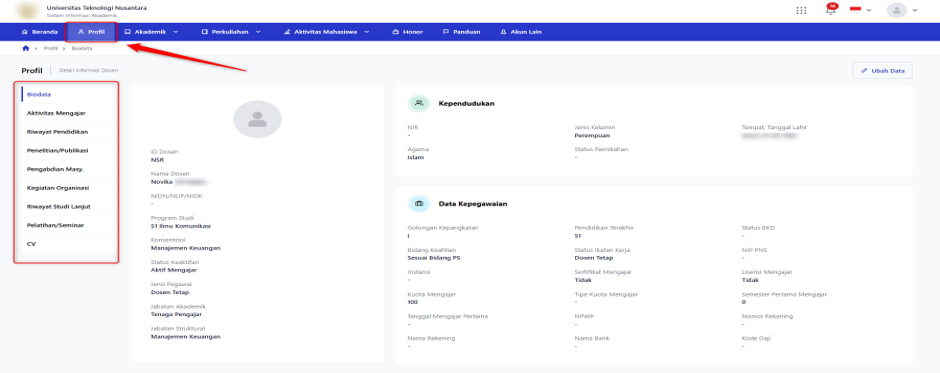Screen dimensions: 940x373
Task: Go to the Beranda menu
Action: (x=40, y=32)
